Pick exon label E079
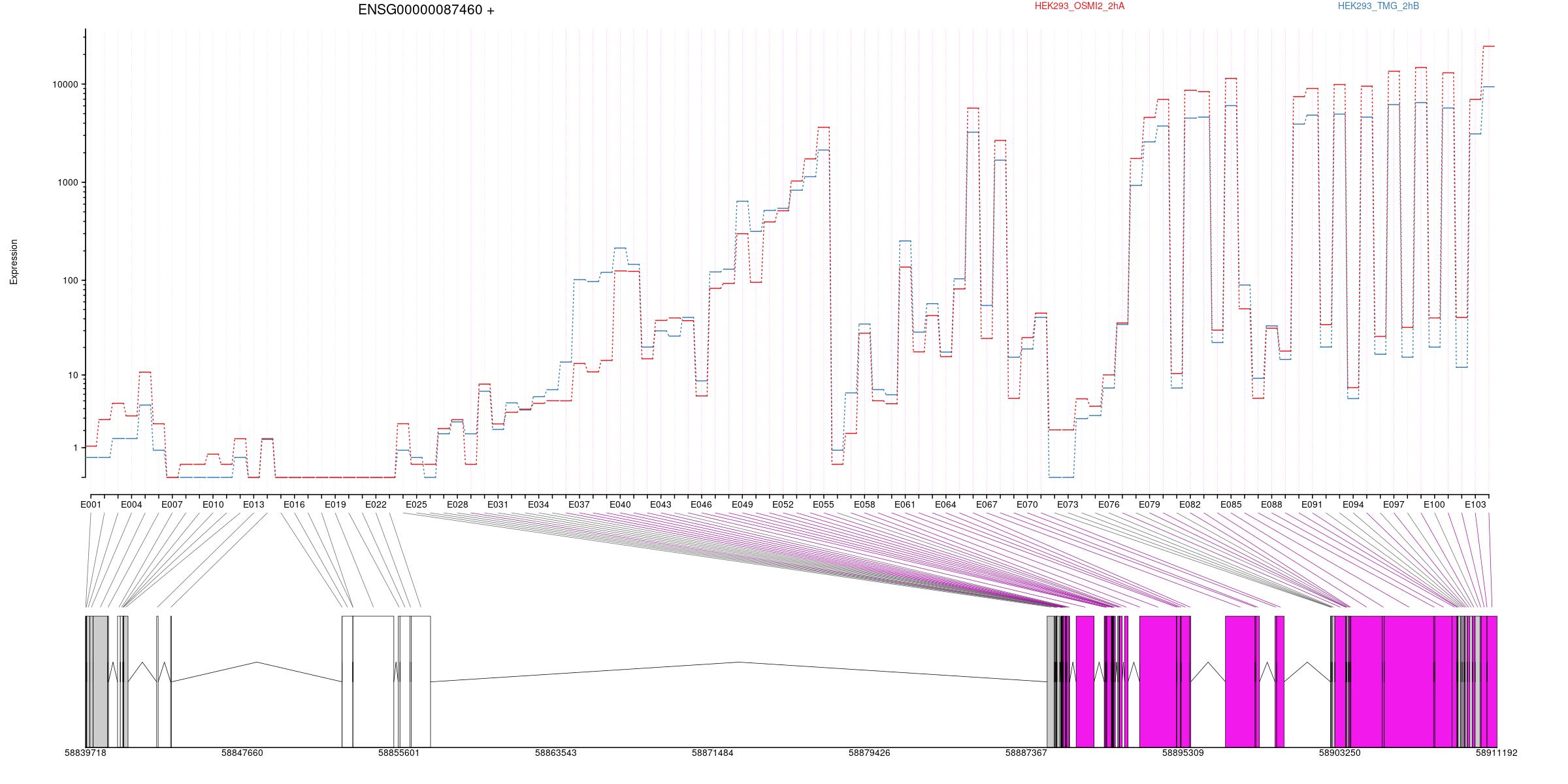 (x=1149, y=505)
